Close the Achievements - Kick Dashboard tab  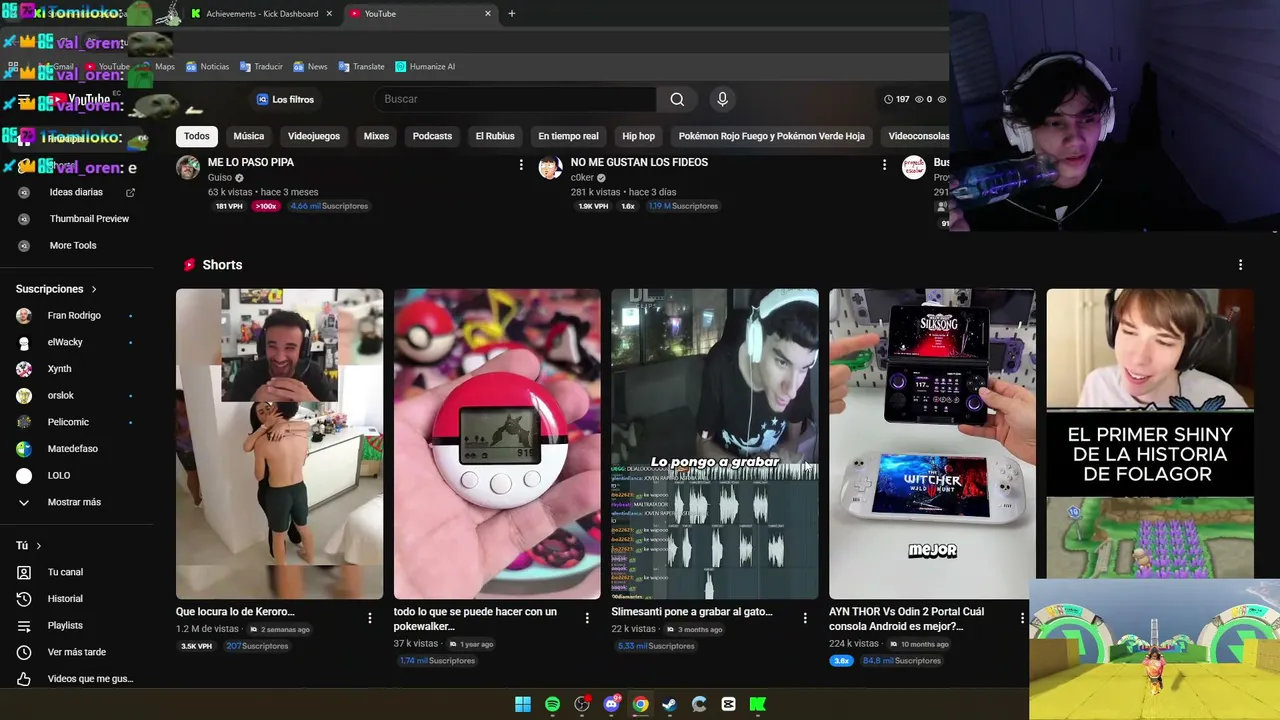(x=329, y=14)
